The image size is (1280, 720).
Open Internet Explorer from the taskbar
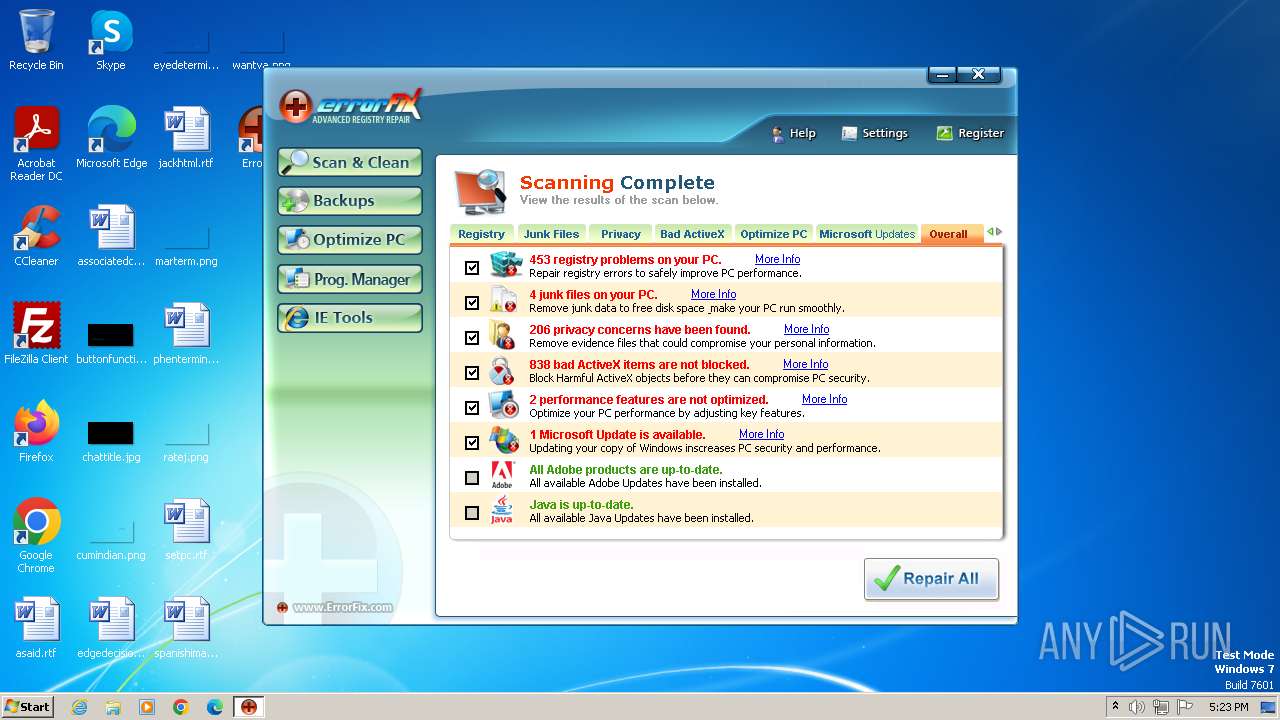tap(79, 707)
